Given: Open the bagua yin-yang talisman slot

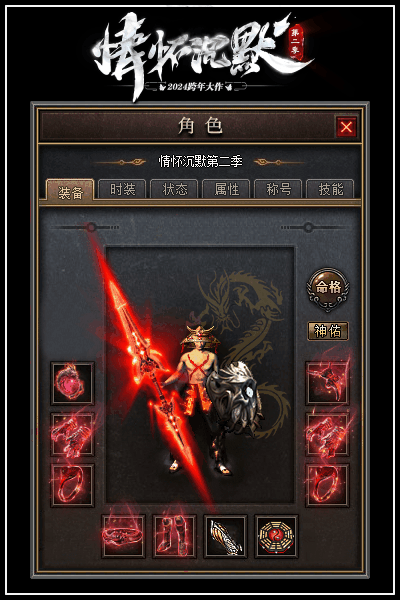Looking at the screenshot, I should tap(276, 536).
